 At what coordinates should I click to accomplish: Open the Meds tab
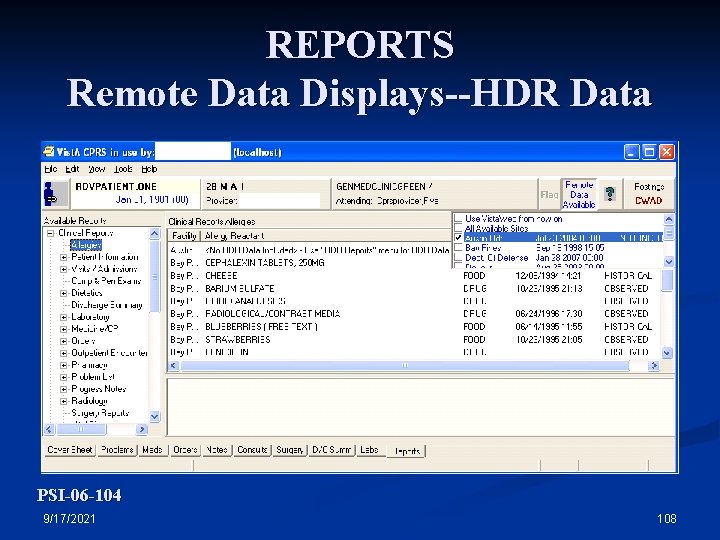click(152, 450)
